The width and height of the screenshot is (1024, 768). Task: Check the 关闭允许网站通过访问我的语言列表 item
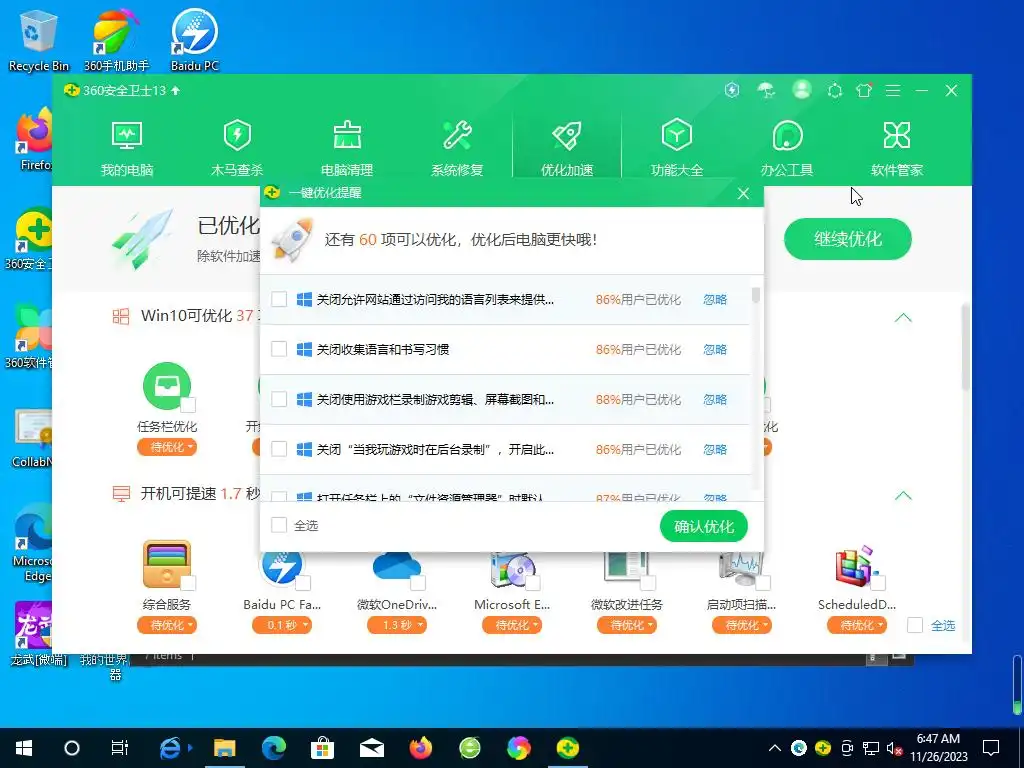click(x=279, y=299)
